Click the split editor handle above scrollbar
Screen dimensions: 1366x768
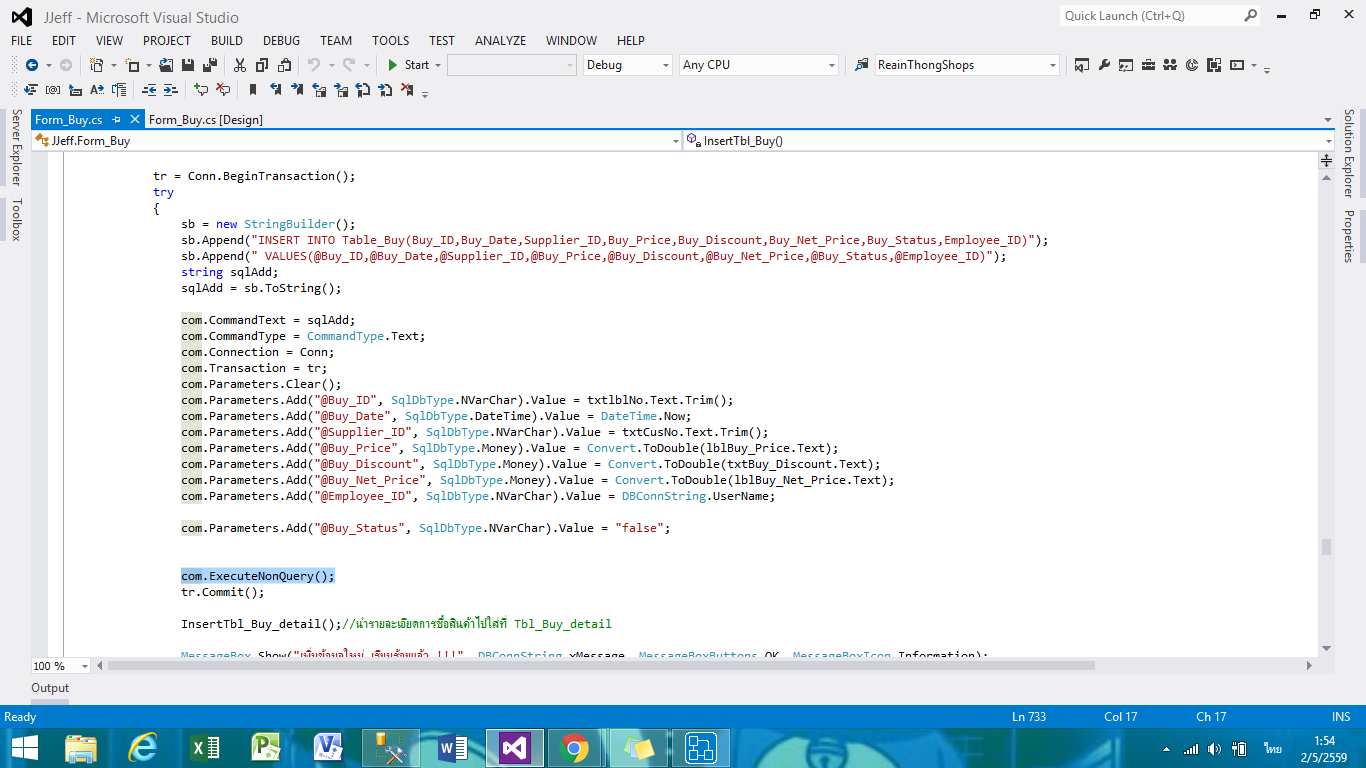pos(1327,160)
